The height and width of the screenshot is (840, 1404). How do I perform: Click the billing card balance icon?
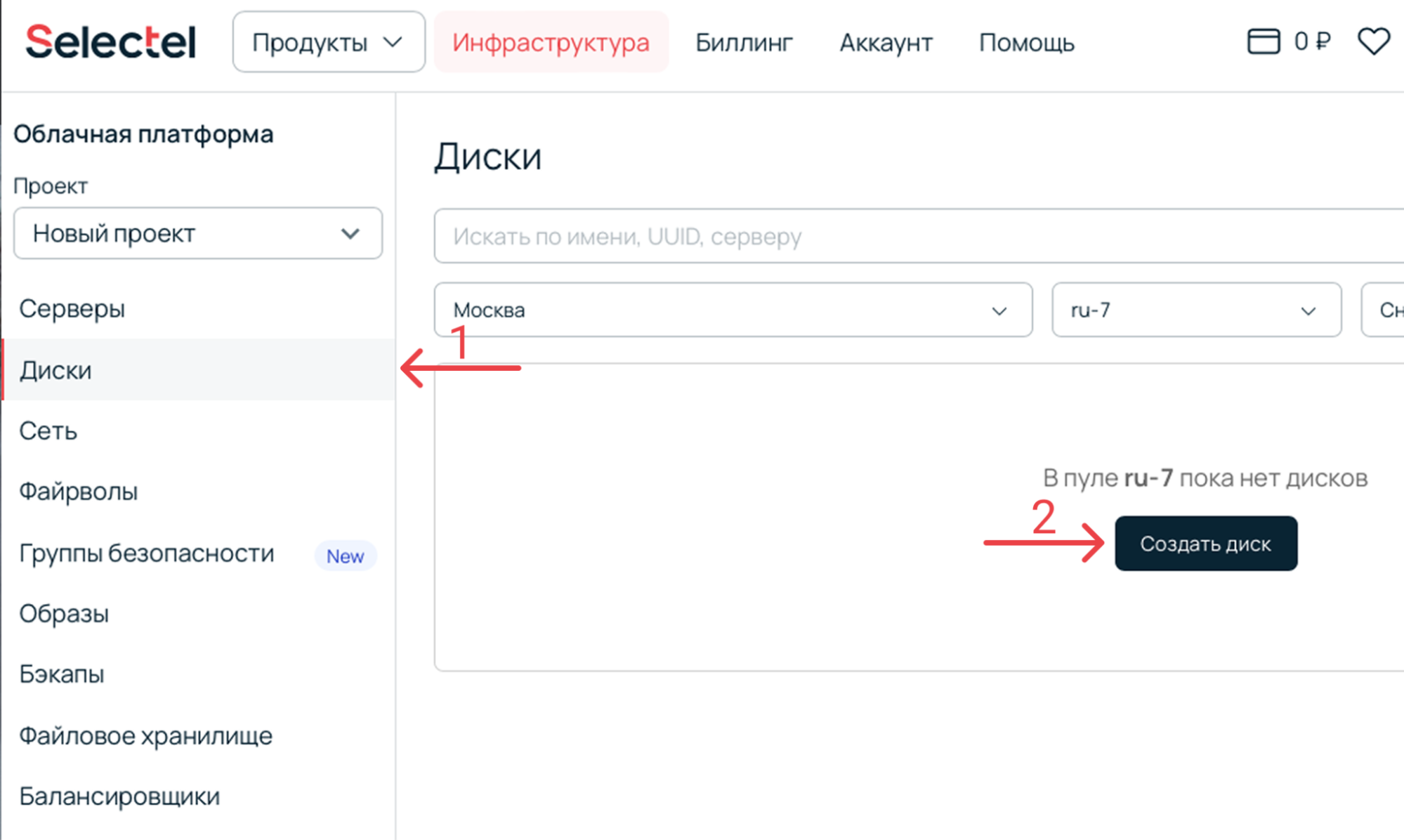1263,41
